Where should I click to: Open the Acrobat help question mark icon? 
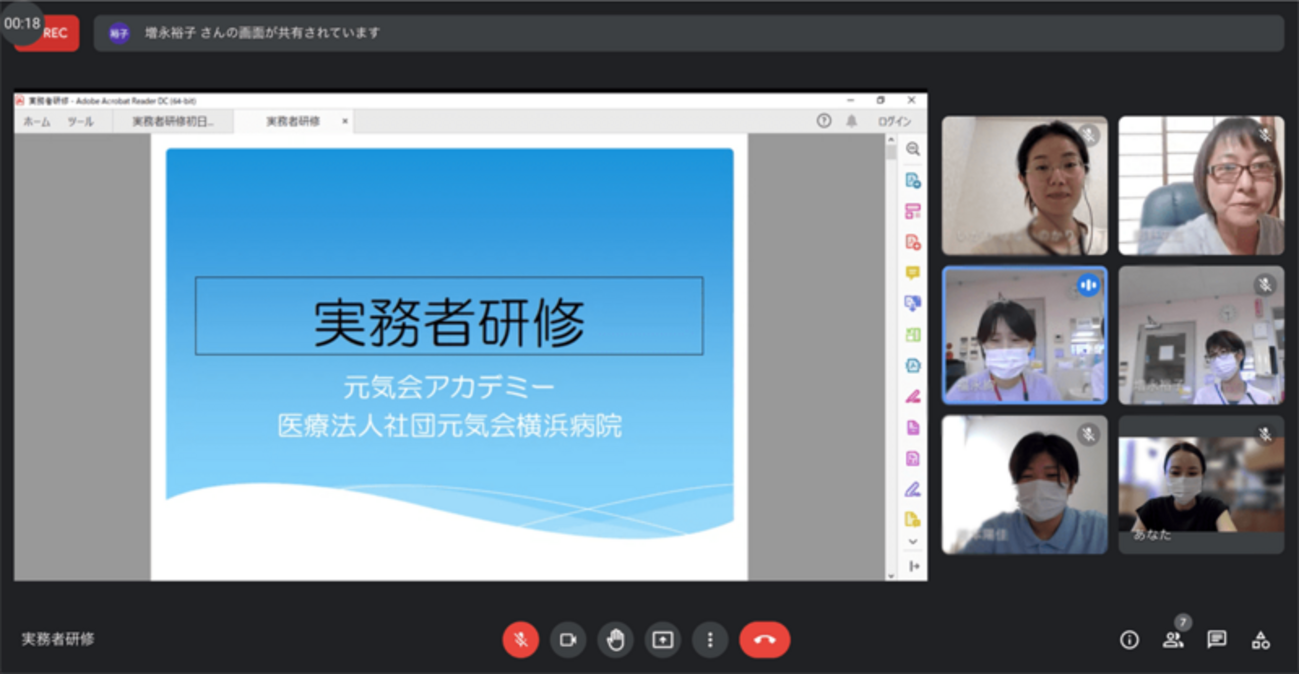(x=824, y=121)
